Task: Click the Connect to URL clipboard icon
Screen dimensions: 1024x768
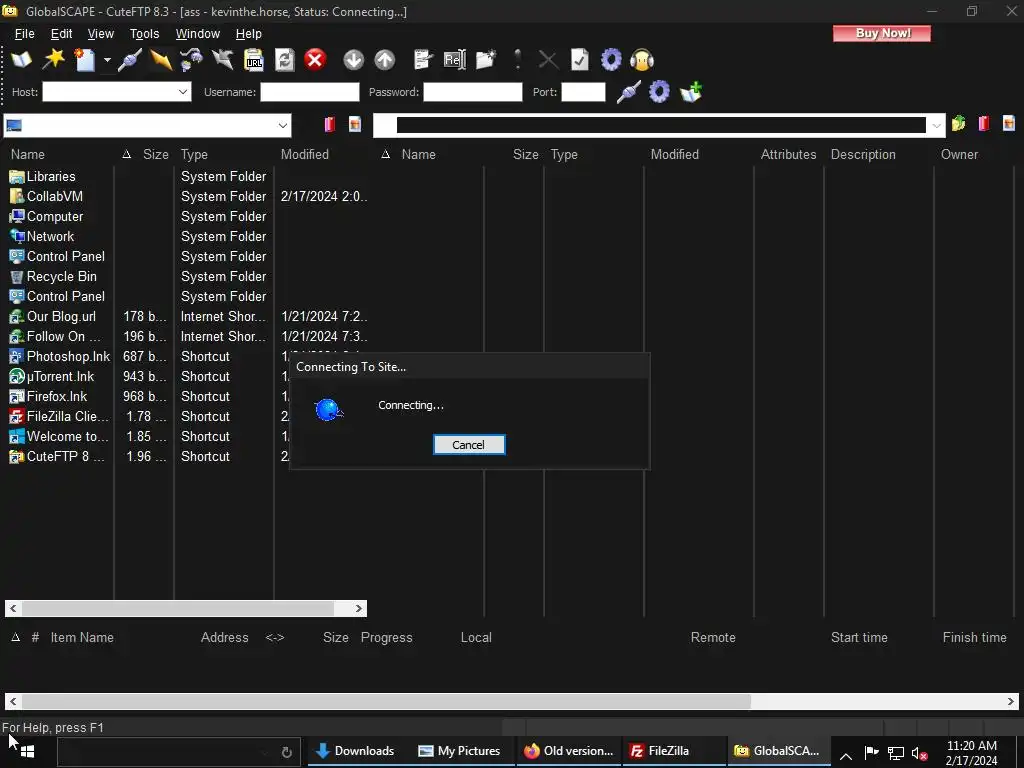Action: (x=253, y=60)
